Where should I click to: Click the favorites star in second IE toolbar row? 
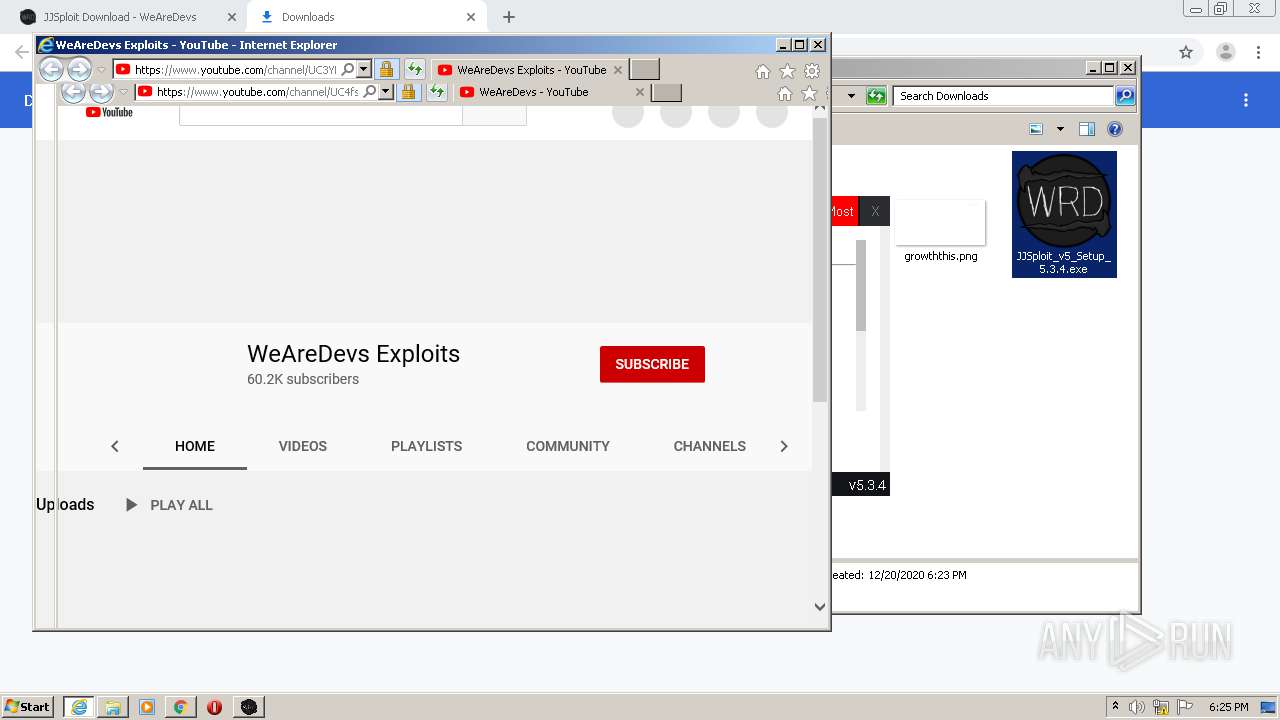(809, 93)
